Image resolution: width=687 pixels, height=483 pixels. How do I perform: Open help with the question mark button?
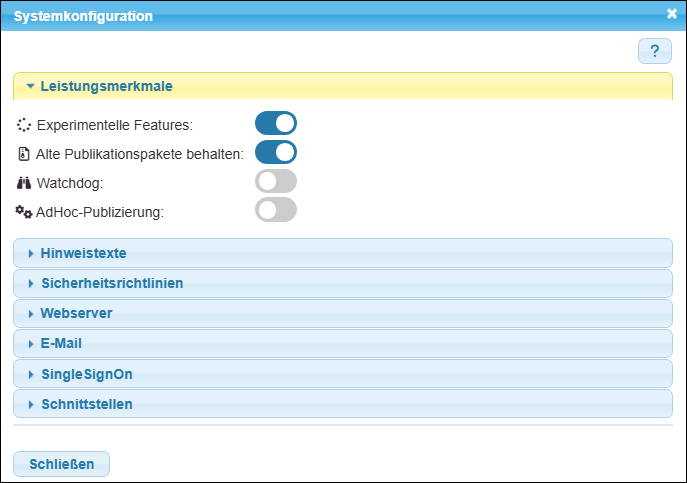point(655,51)
